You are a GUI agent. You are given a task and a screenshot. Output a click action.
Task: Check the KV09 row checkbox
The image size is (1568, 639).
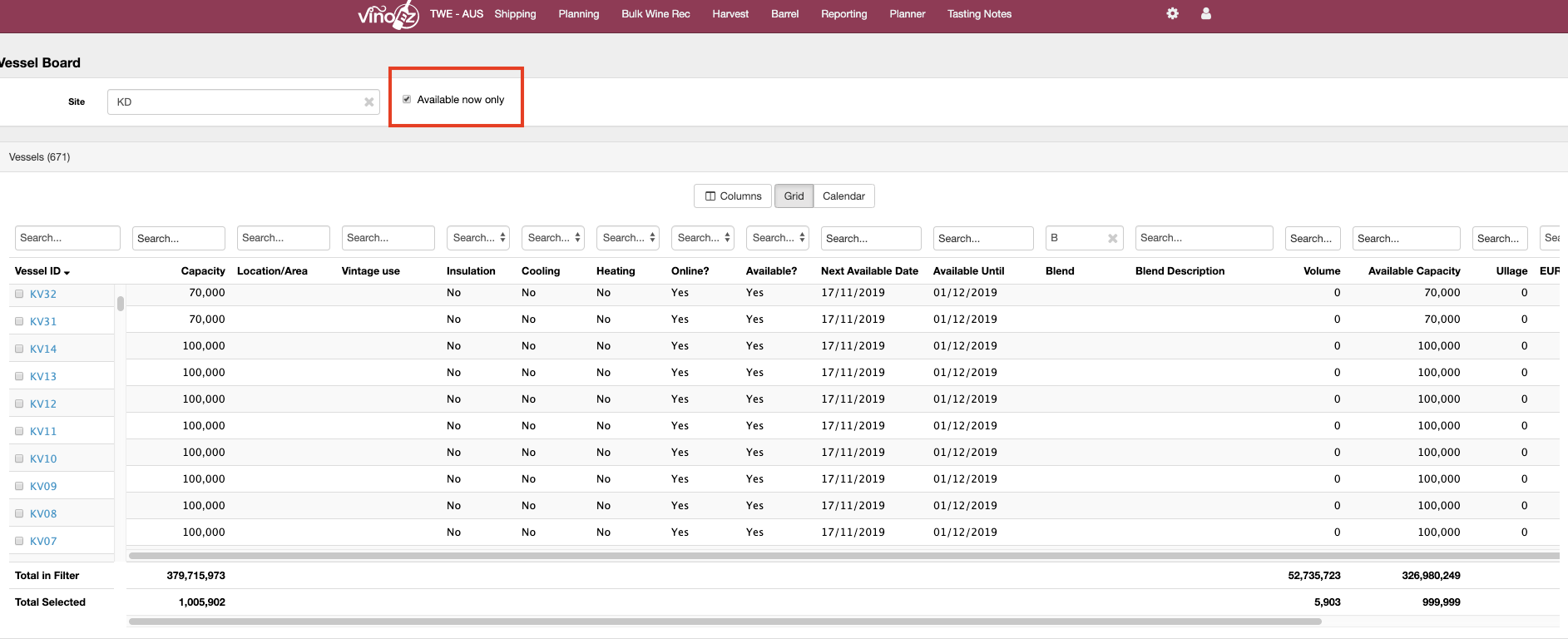tap(19, 486)
